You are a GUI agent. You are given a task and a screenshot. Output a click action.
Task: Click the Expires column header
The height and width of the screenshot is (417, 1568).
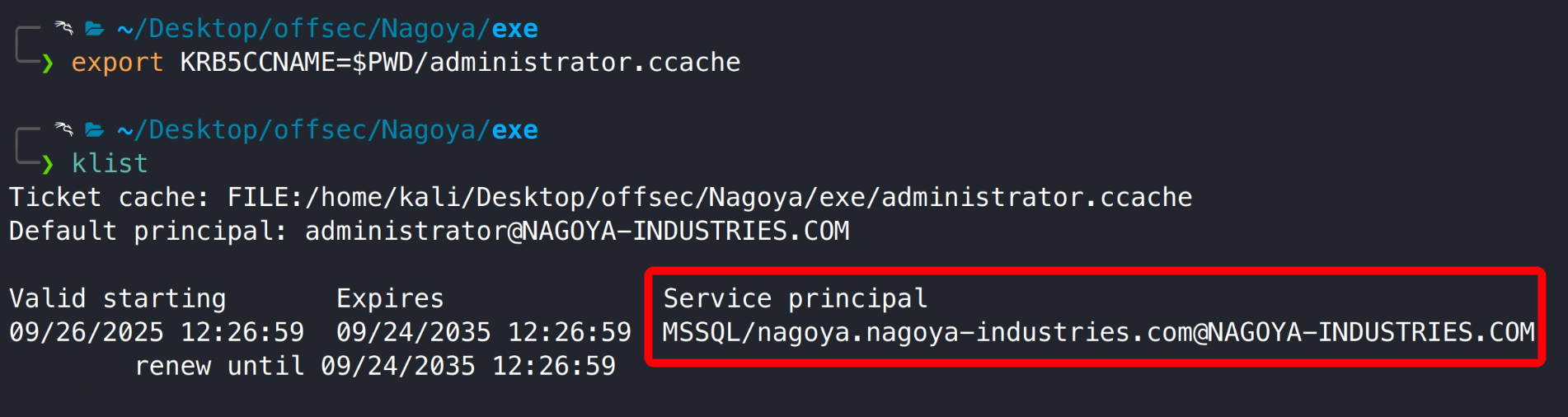point(390,298)
